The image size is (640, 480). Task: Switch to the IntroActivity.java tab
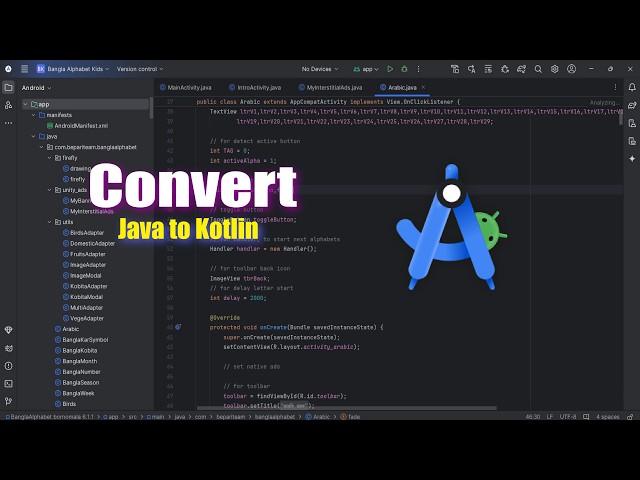pos(255,87)
